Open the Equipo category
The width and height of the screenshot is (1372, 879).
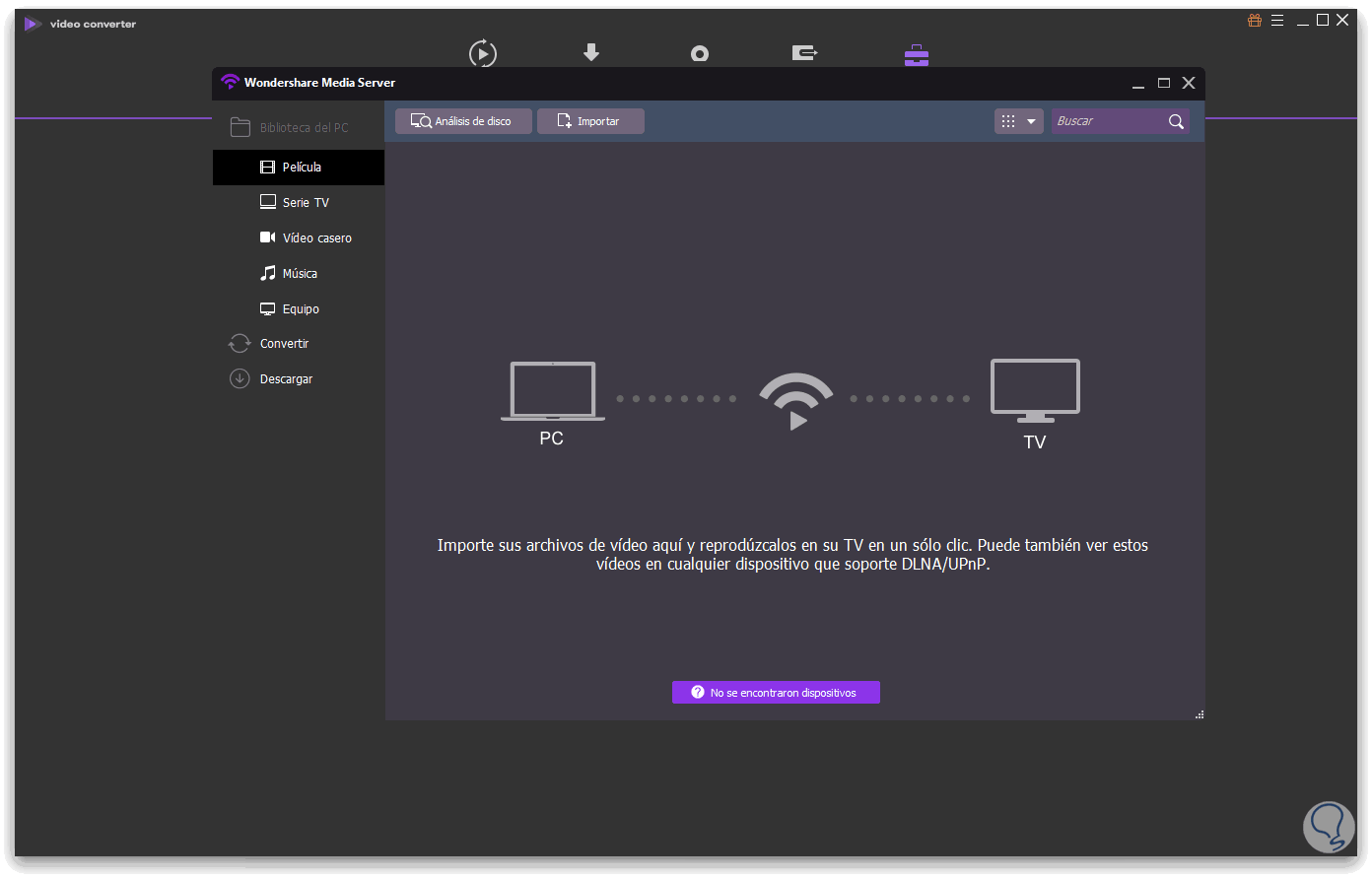tap(299, 309)
